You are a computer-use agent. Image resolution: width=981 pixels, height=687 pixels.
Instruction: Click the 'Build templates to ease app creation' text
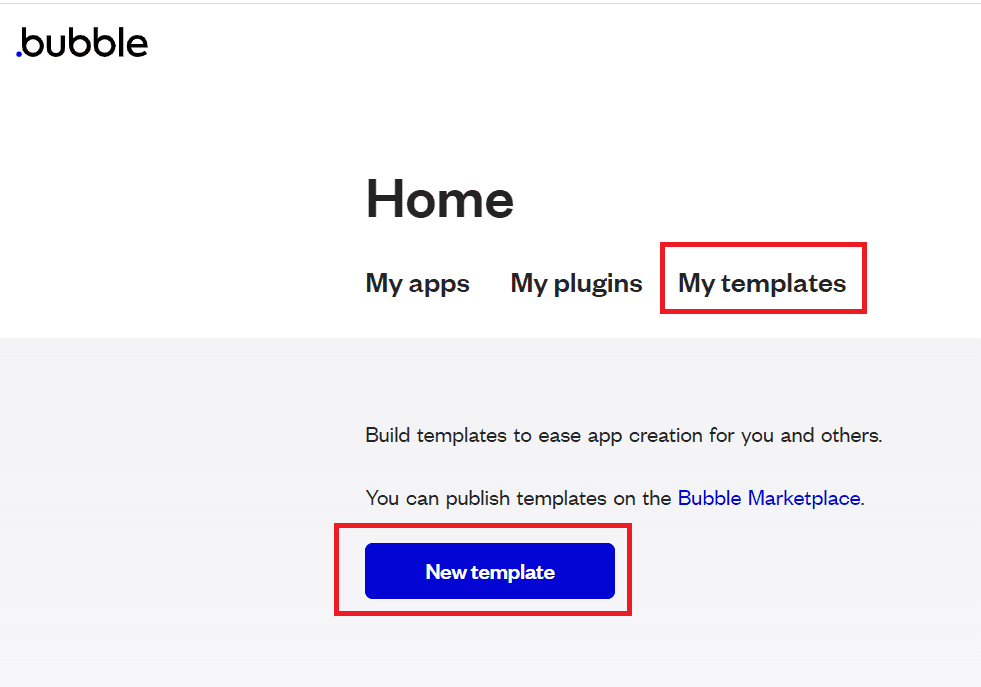(623, 436)
